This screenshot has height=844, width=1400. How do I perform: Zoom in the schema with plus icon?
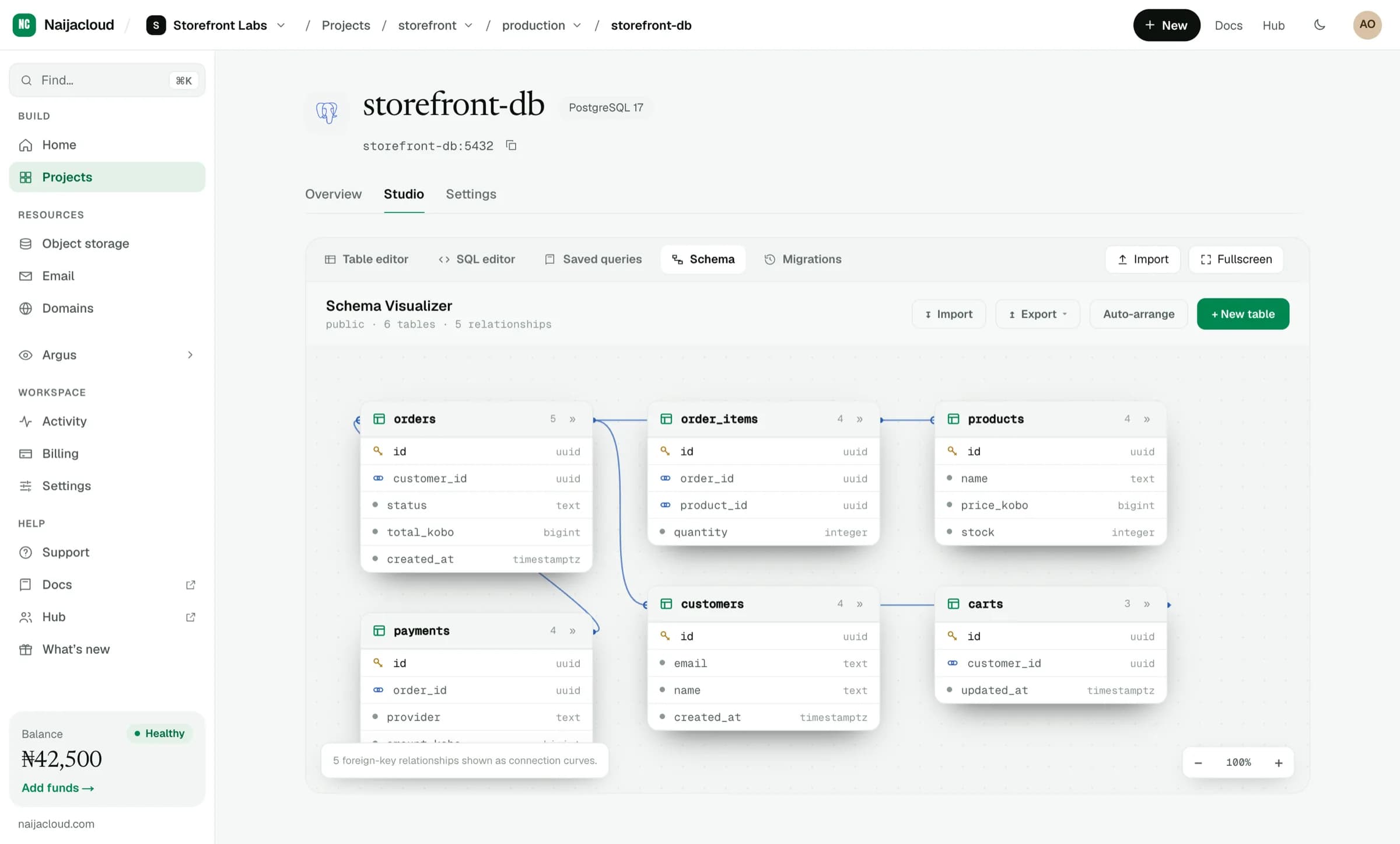click(x=1279, y=763)
